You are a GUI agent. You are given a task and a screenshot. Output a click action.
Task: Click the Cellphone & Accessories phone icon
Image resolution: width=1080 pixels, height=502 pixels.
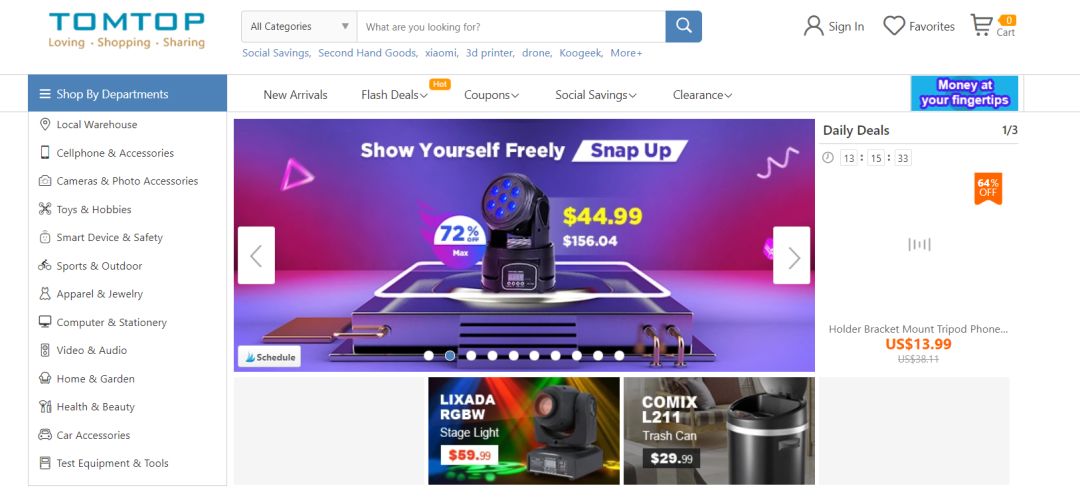click(45, 152)
